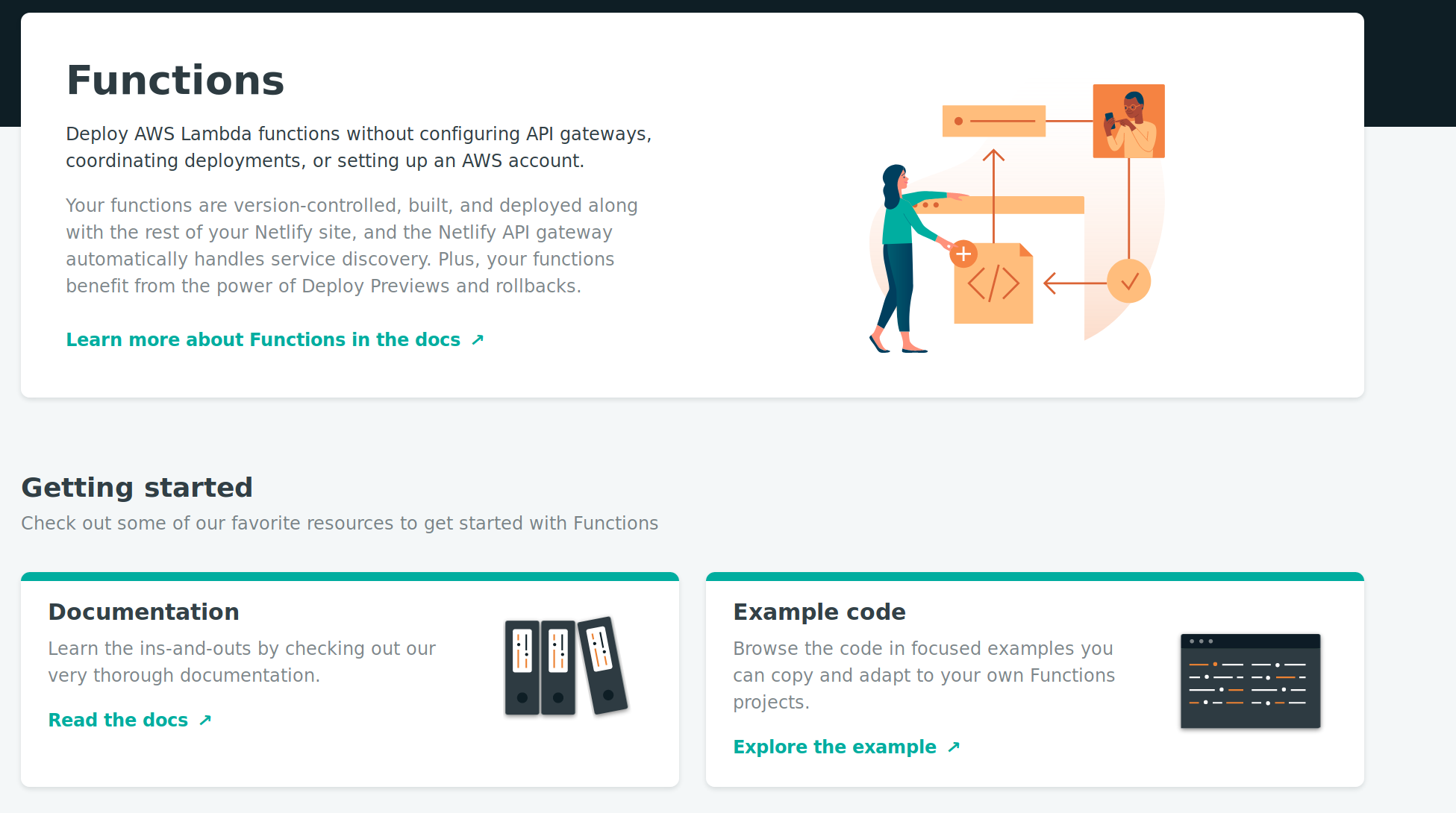
Task: Click the orange checkmark circle in illustration
Action: tap(1128, 281)
